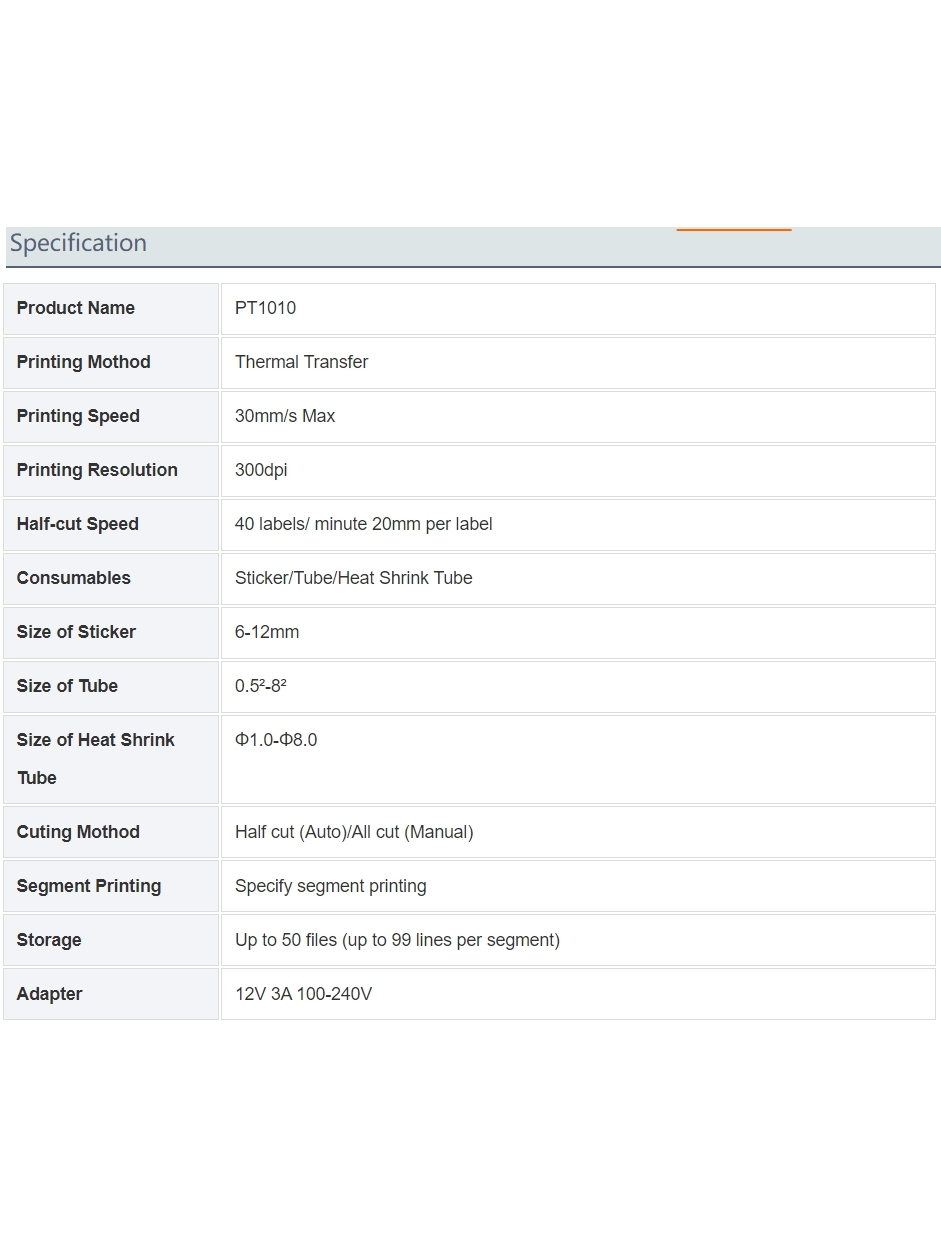Select the Printing Speed label
Screen dimensions: 941x1253
coord(78,416)
